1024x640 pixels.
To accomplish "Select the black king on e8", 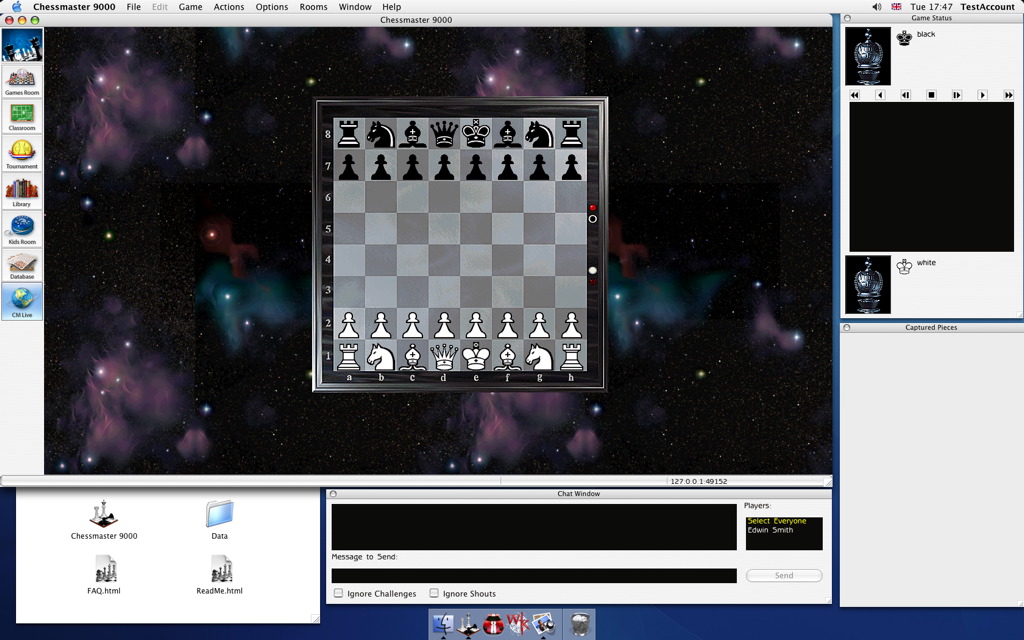I will point(476,134).
